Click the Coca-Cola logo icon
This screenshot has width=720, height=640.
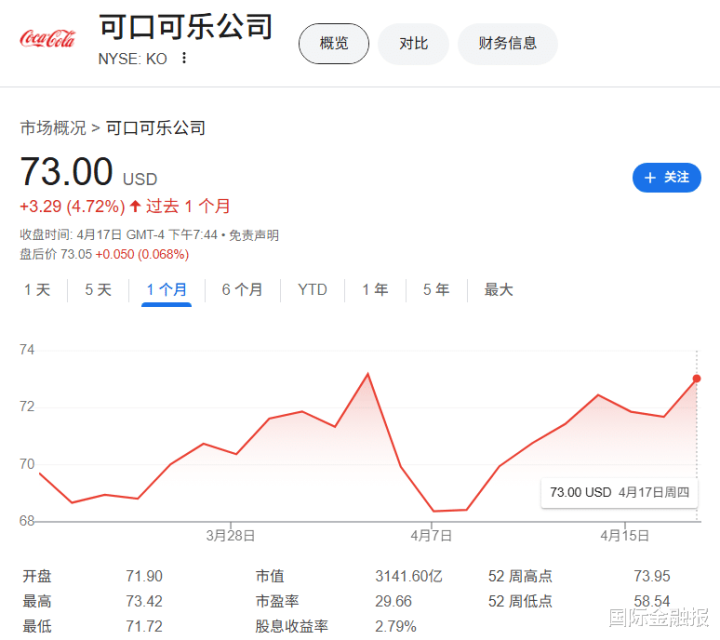[47, 39]
